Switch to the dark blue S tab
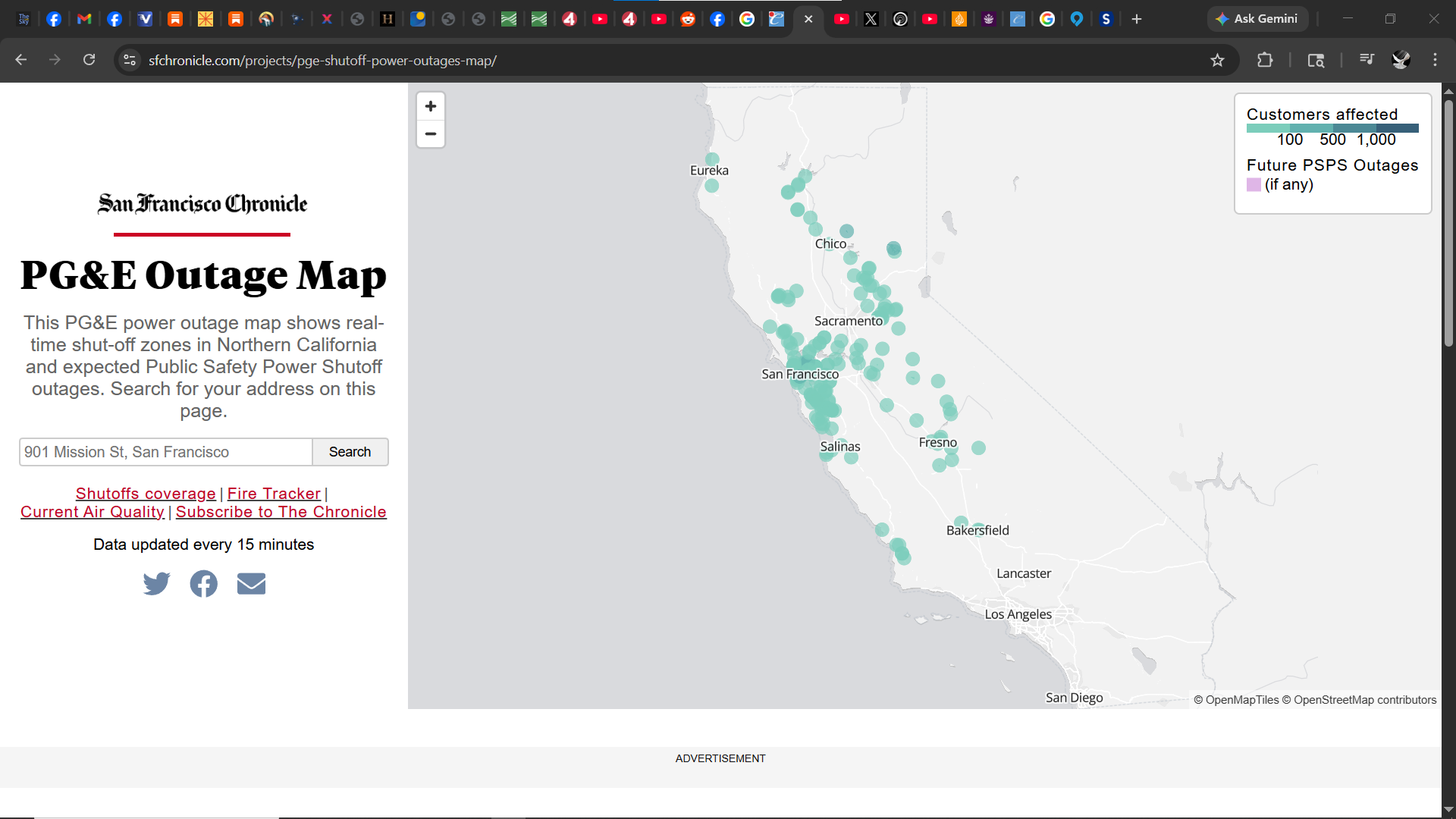 [x=1106, y=19]
